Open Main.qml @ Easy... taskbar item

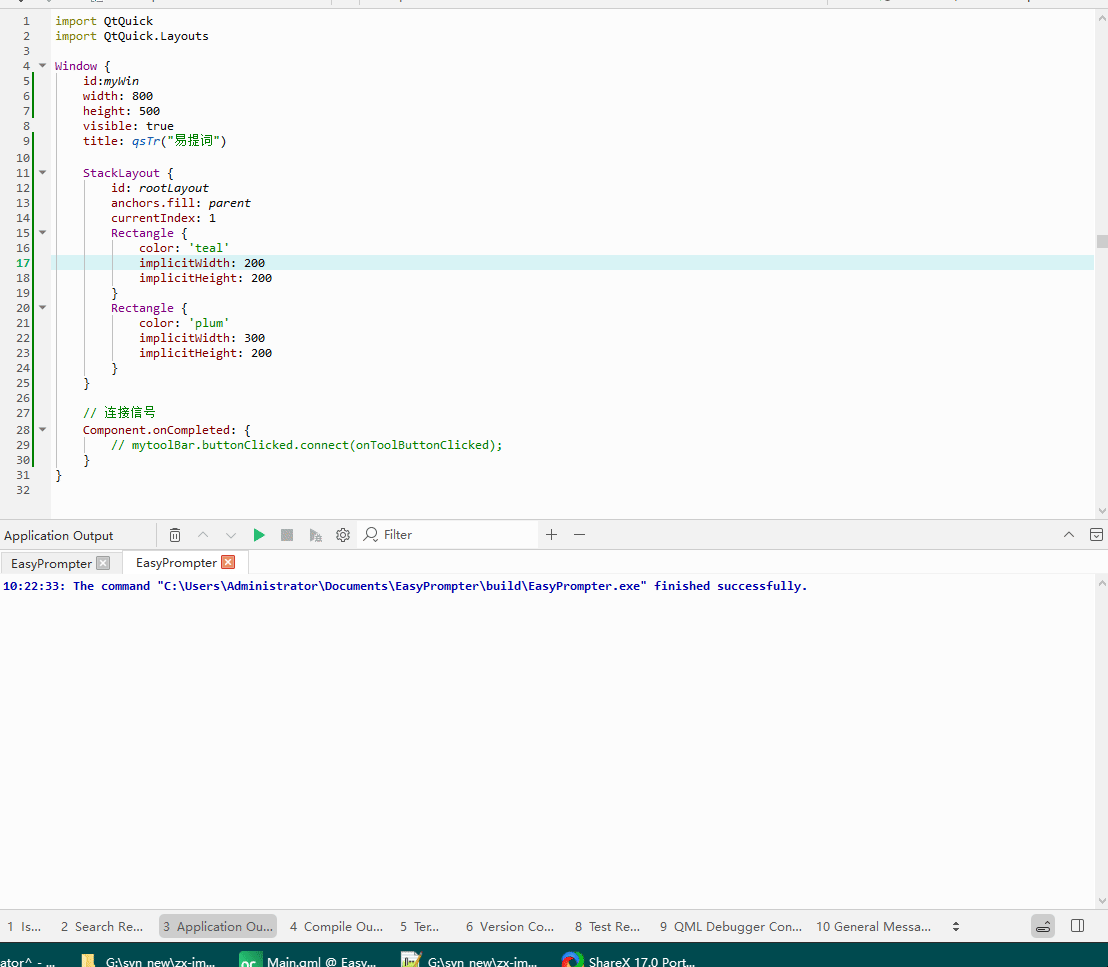point(307,961)
